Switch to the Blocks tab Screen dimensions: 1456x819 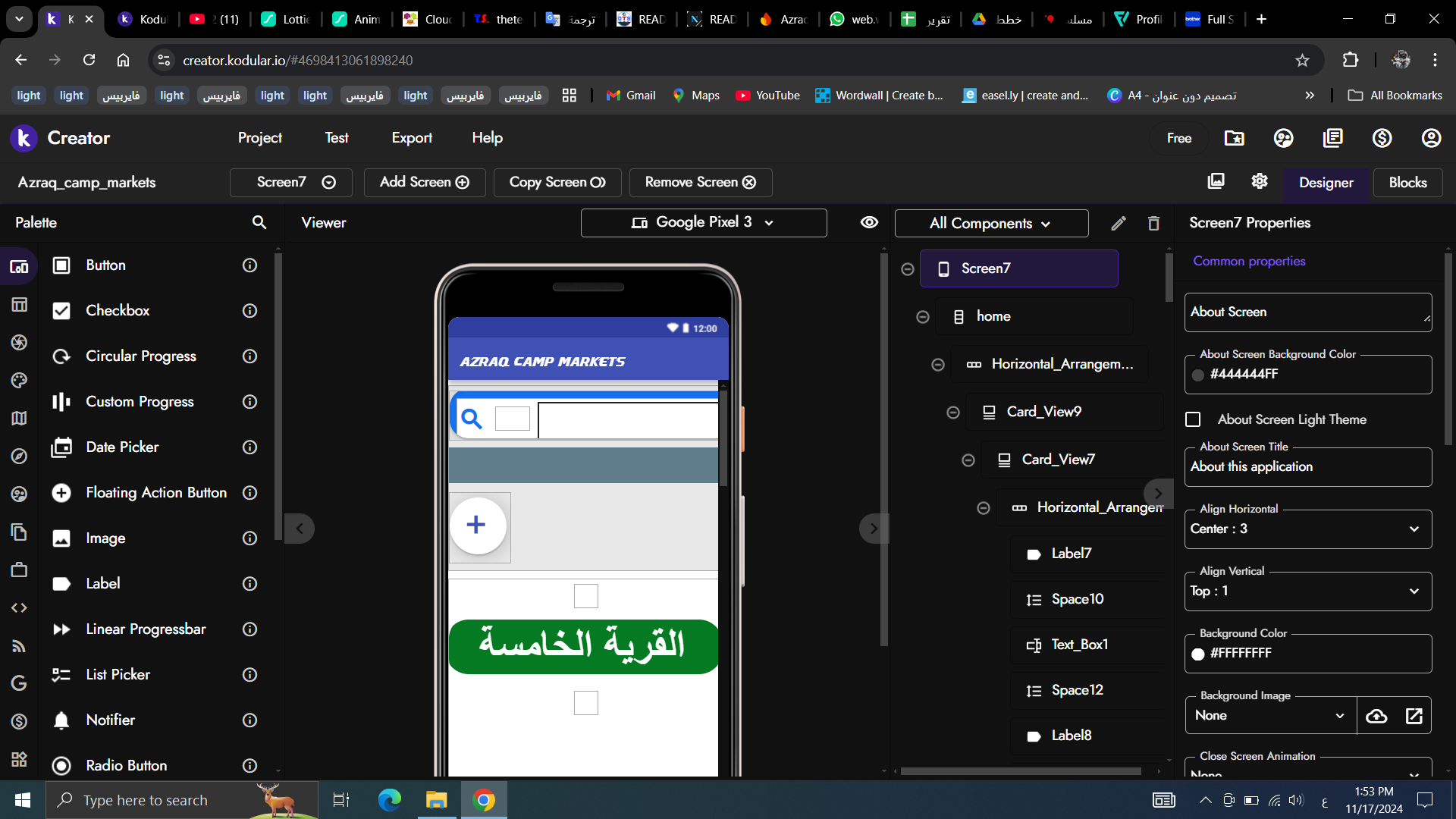1407,183
